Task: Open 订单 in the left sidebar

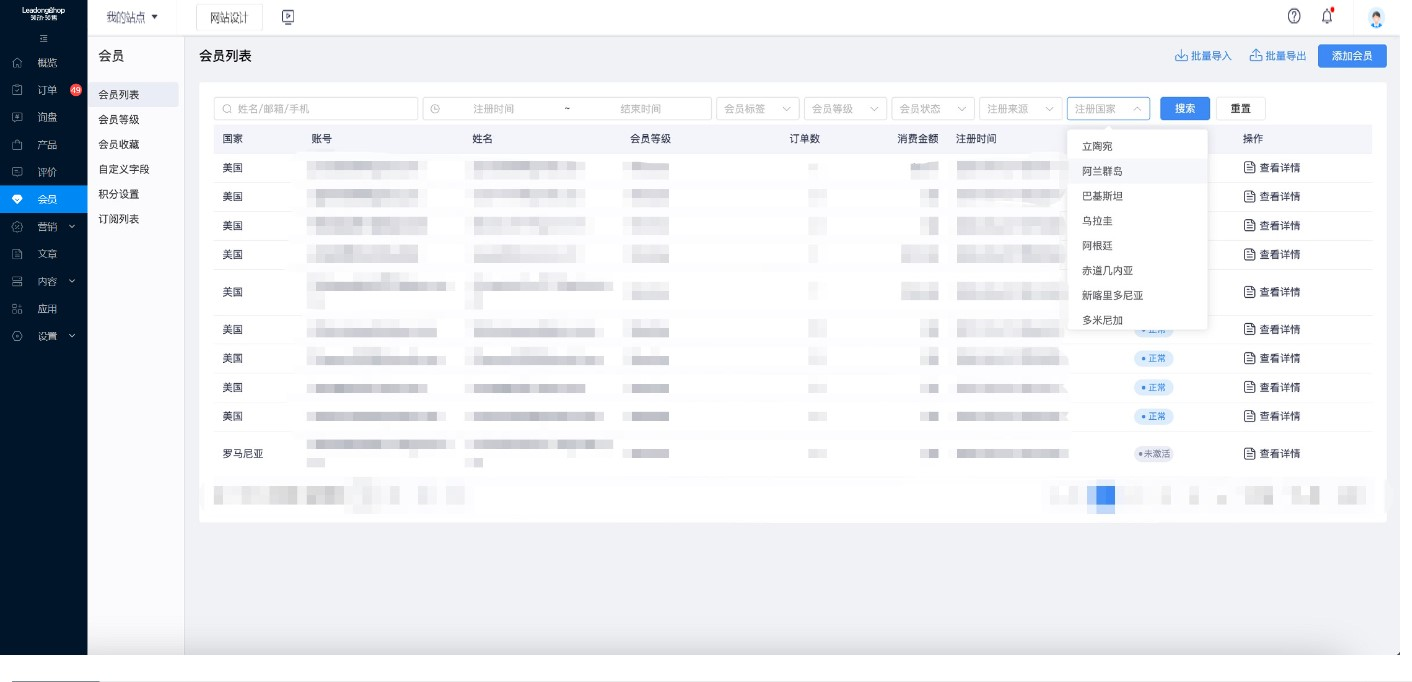Action: coord(46,90)
